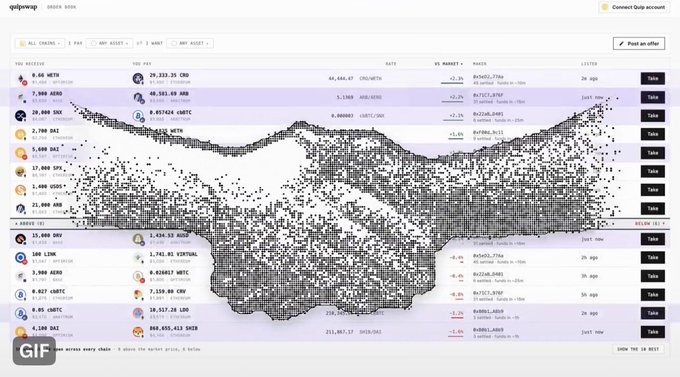Image resolution: width=680 pixels, height=377 pixels.
Task: Click the CRO/WETH rate pair label
Action: 370,79
